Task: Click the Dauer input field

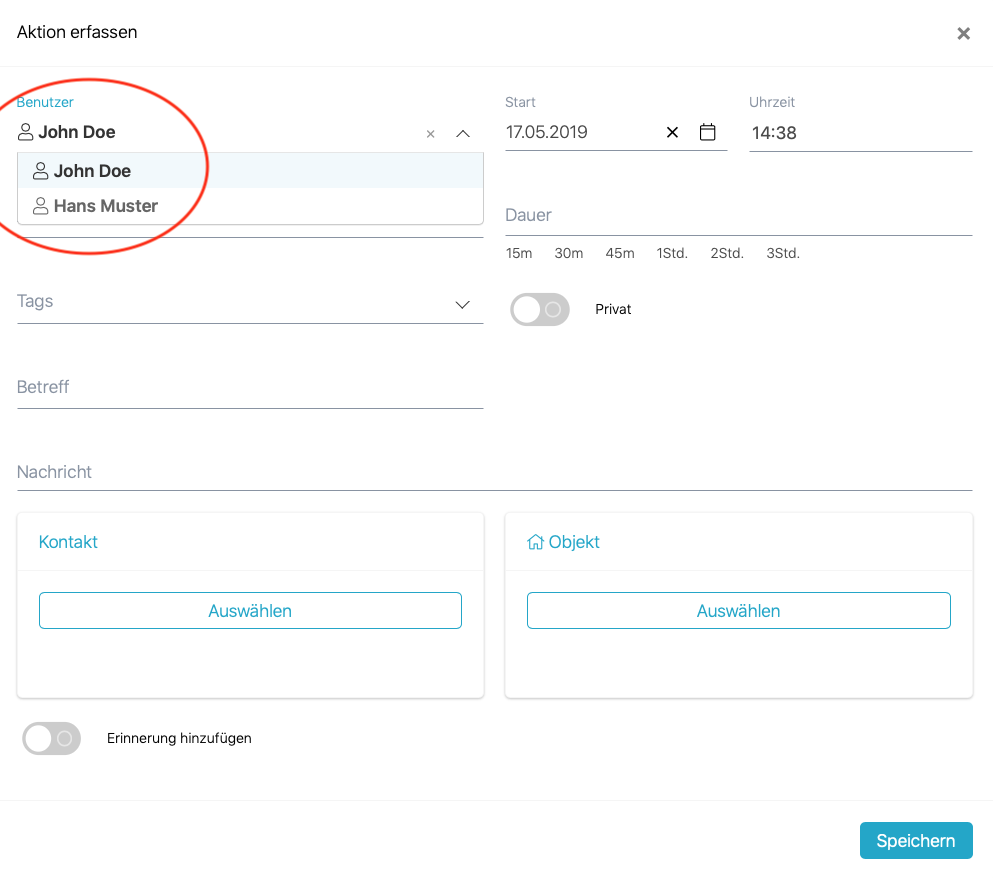Action: (x=738, y=216)
